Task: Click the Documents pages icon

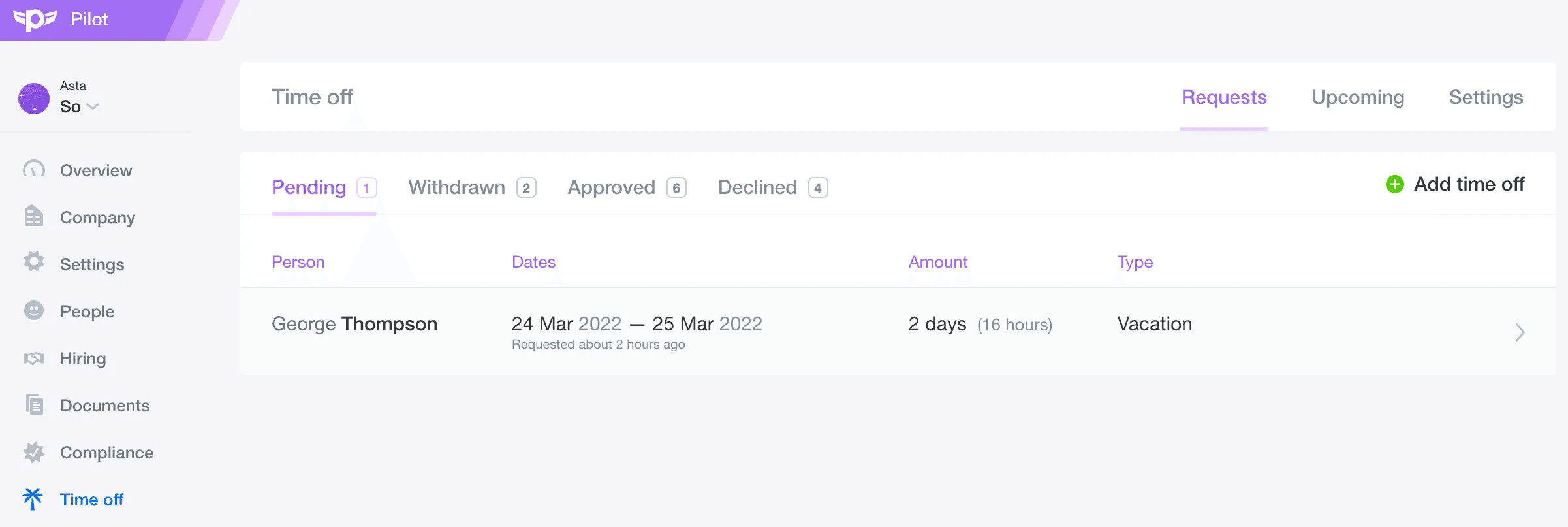Action: [34, 404]
